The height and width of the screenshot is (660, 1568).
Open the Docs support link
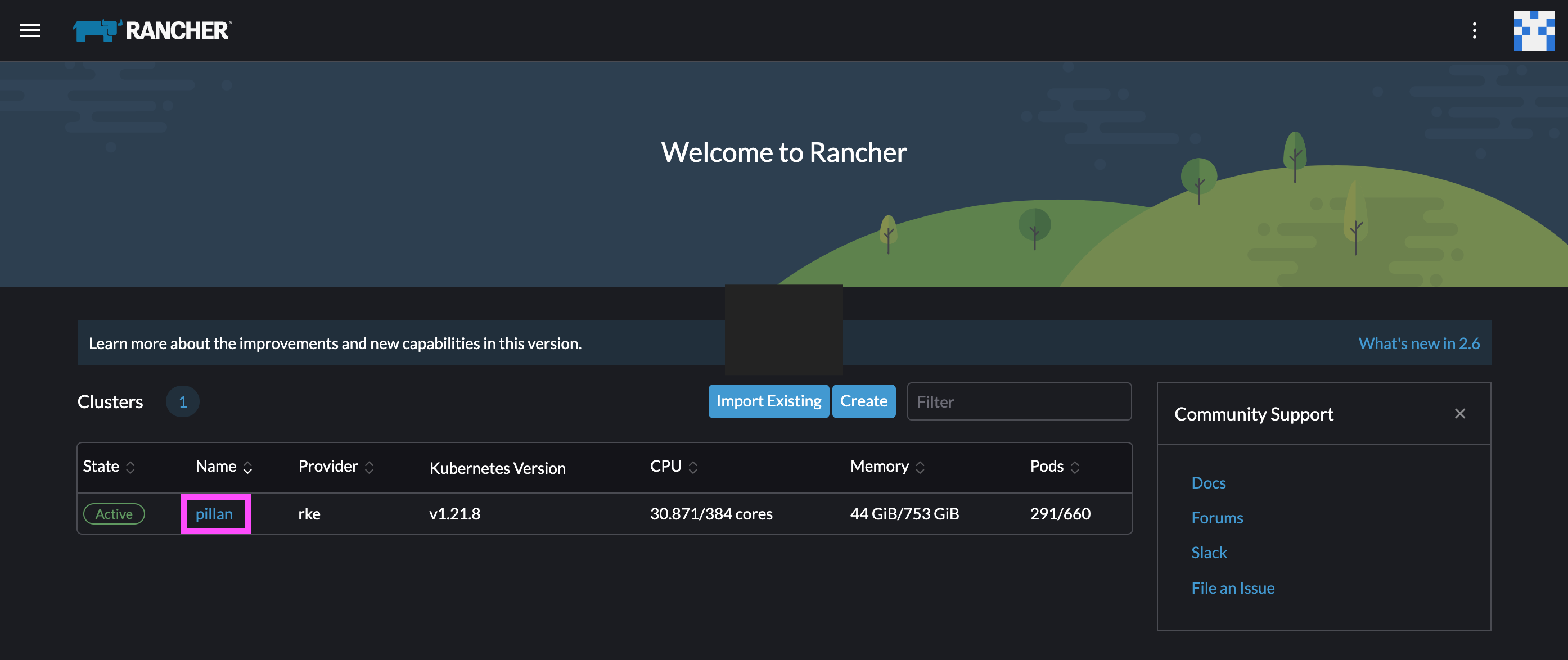[x=1208, y=483]
